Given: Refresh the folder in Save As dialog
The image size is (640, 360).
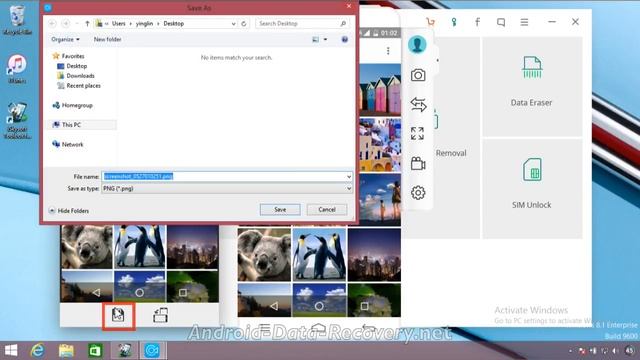Looking at the screenshot, I should coord(244,24).
